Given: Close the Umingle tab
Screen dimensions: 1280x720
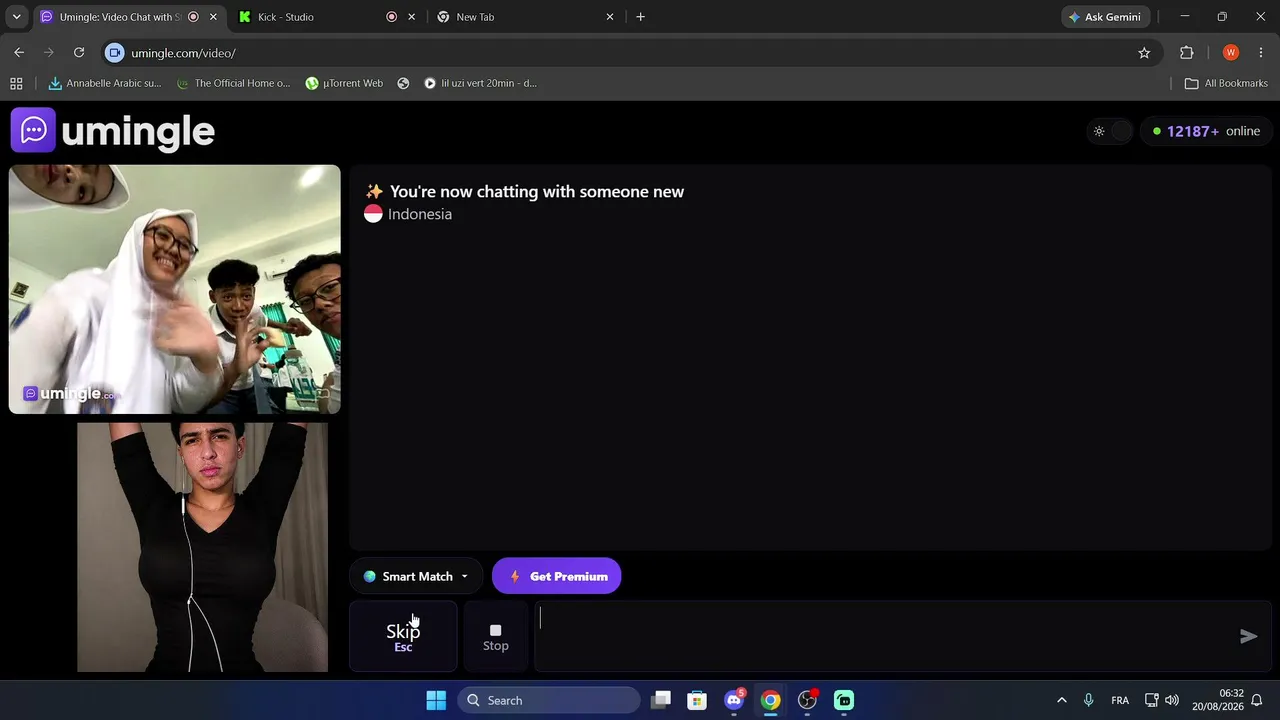Looking at the screenshot, I should tap(213, 17).
